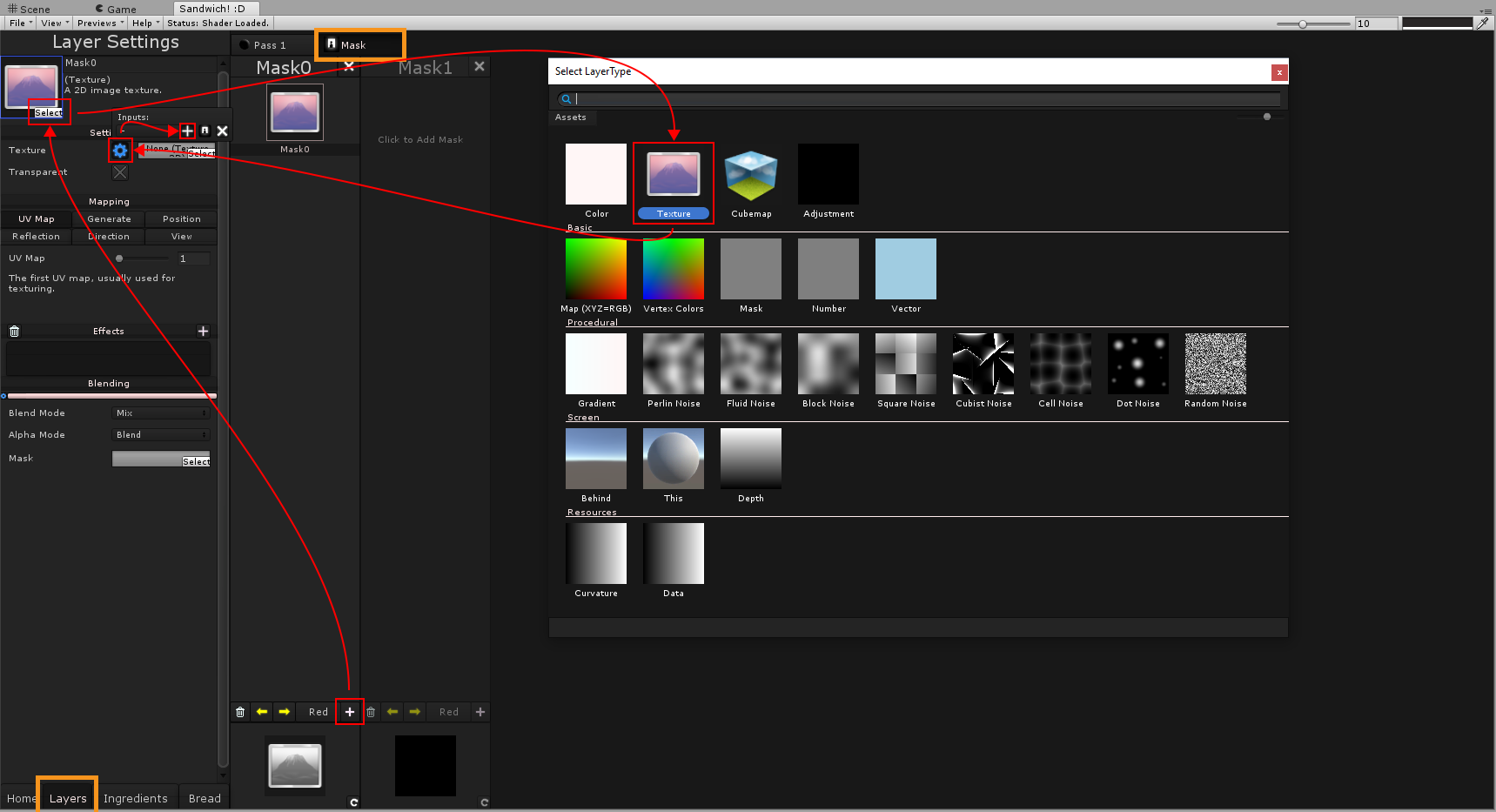Pick the Cubist Noise layer type
The width and height of the screenshot is (1496, 812).
tap(983, 371)
